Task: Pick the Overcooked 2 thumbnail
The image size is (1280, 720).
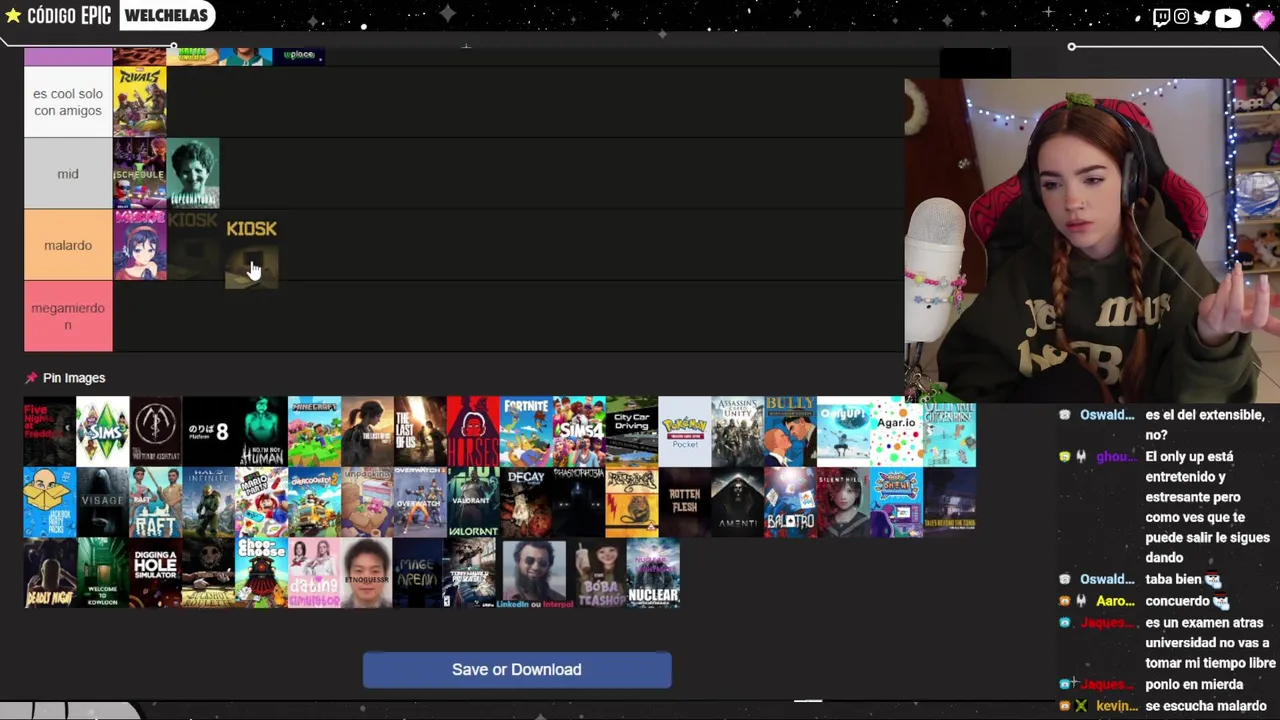Action: click(x=314, y=503)
